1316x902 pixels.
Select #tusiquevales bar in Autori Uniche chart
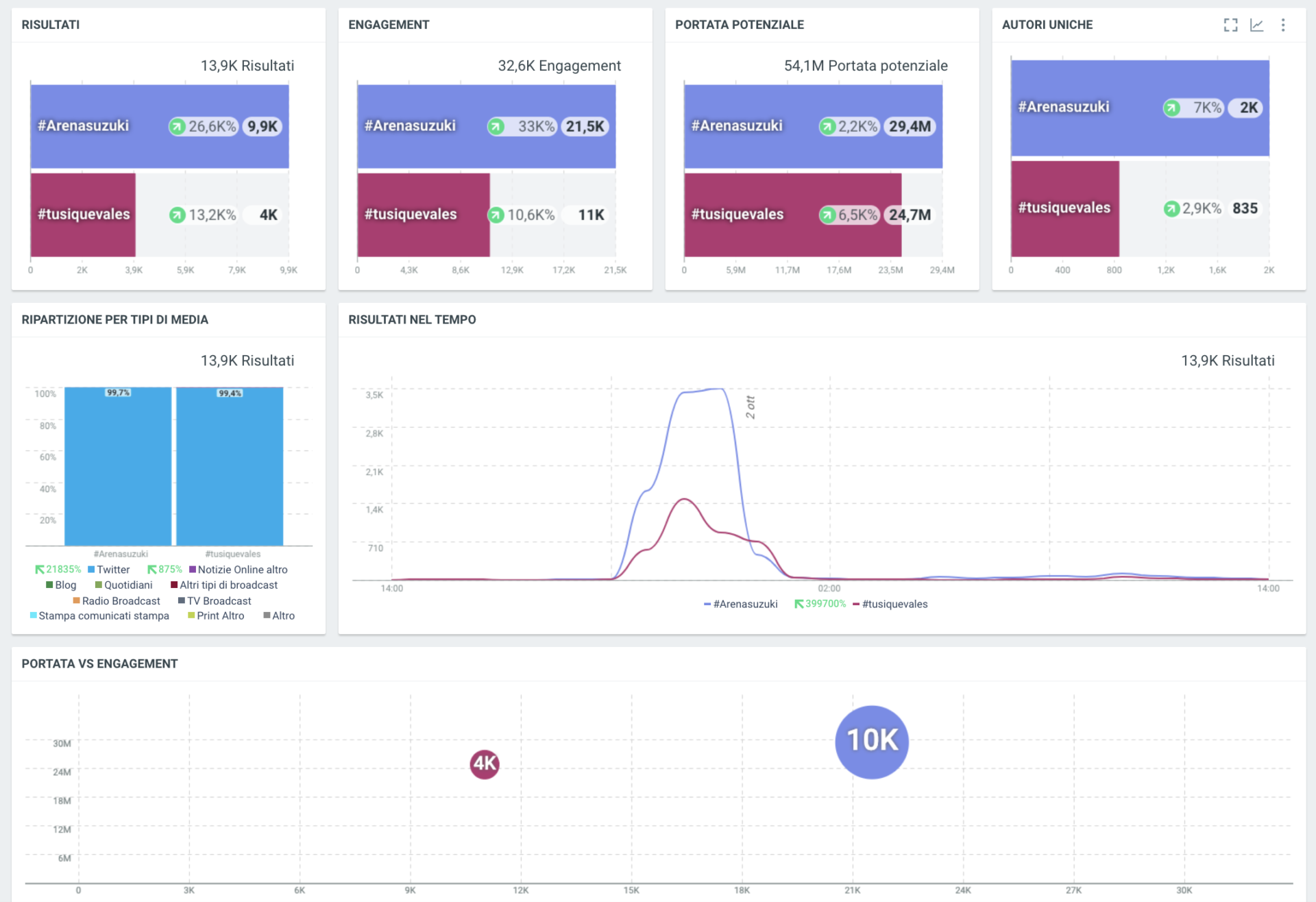(1065, 209)
